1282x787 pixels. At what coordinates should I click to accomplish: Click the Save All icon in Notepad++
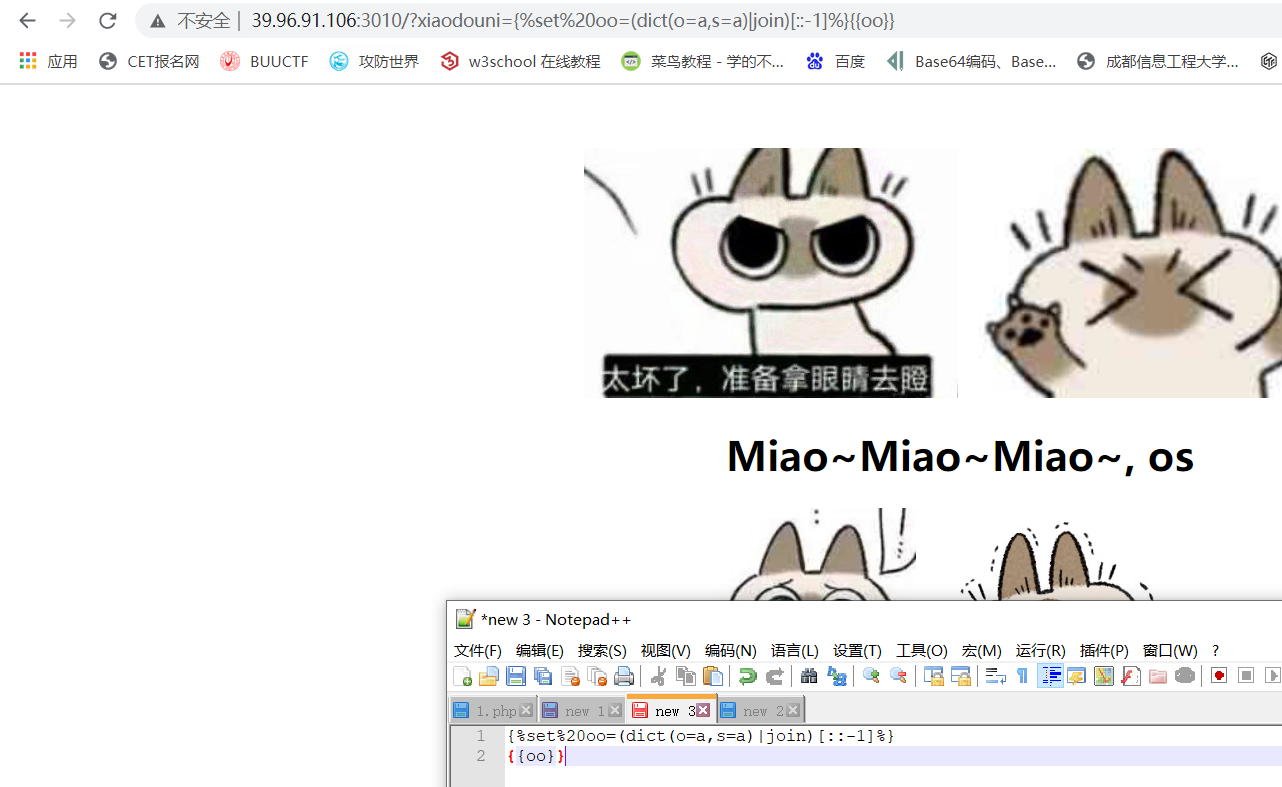pos(543,676)
